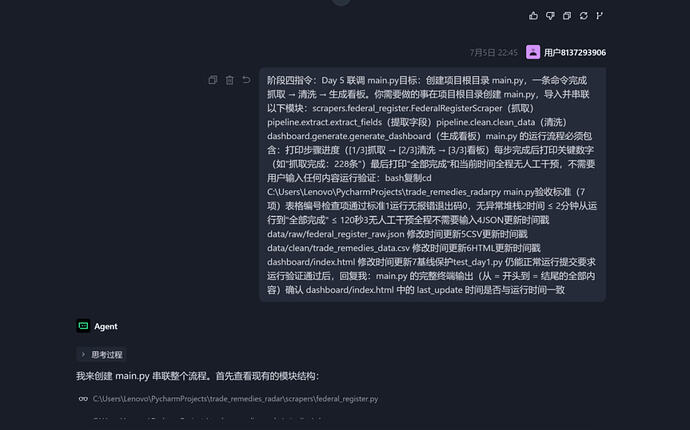
Task: Delete the user message with trash icon
Action: [230, 80]
